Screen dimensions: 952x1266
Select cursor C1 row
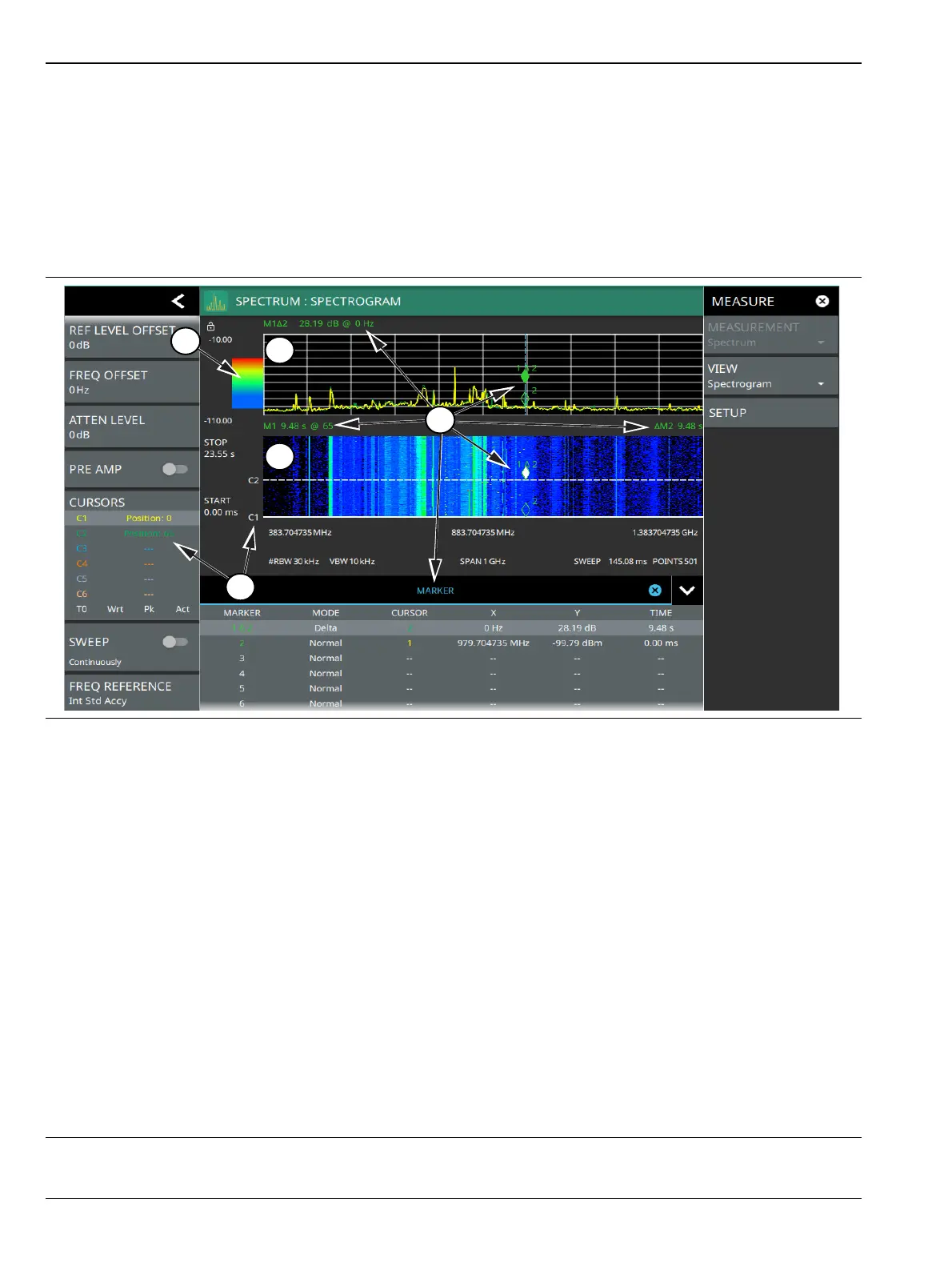pyautogui.click(x=131, y=519)
